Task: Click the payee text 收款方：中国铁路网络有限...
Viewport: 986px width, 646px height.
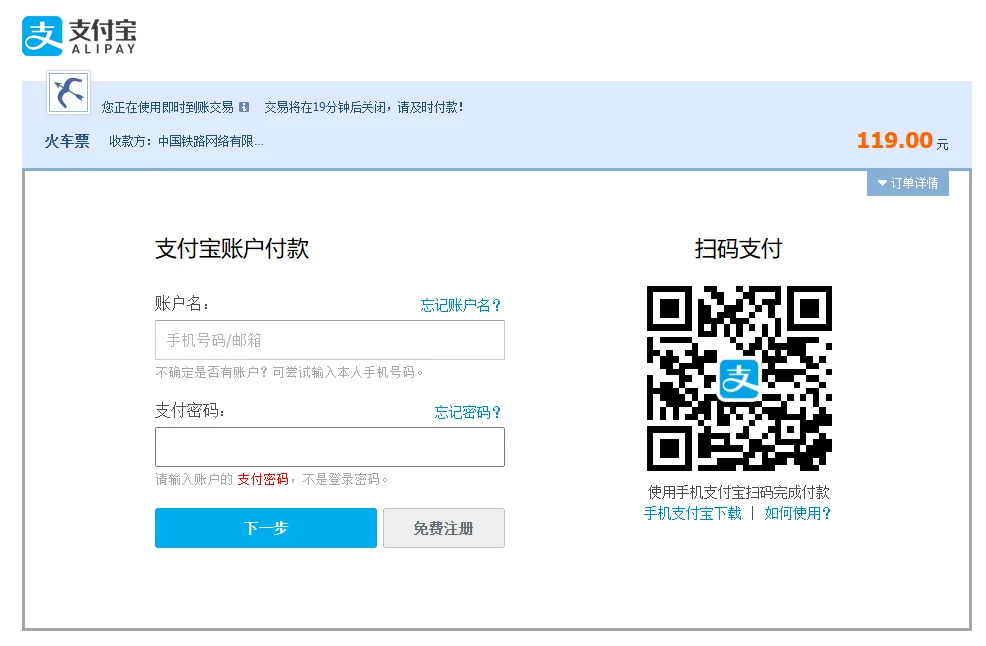Action: point(186,141)
